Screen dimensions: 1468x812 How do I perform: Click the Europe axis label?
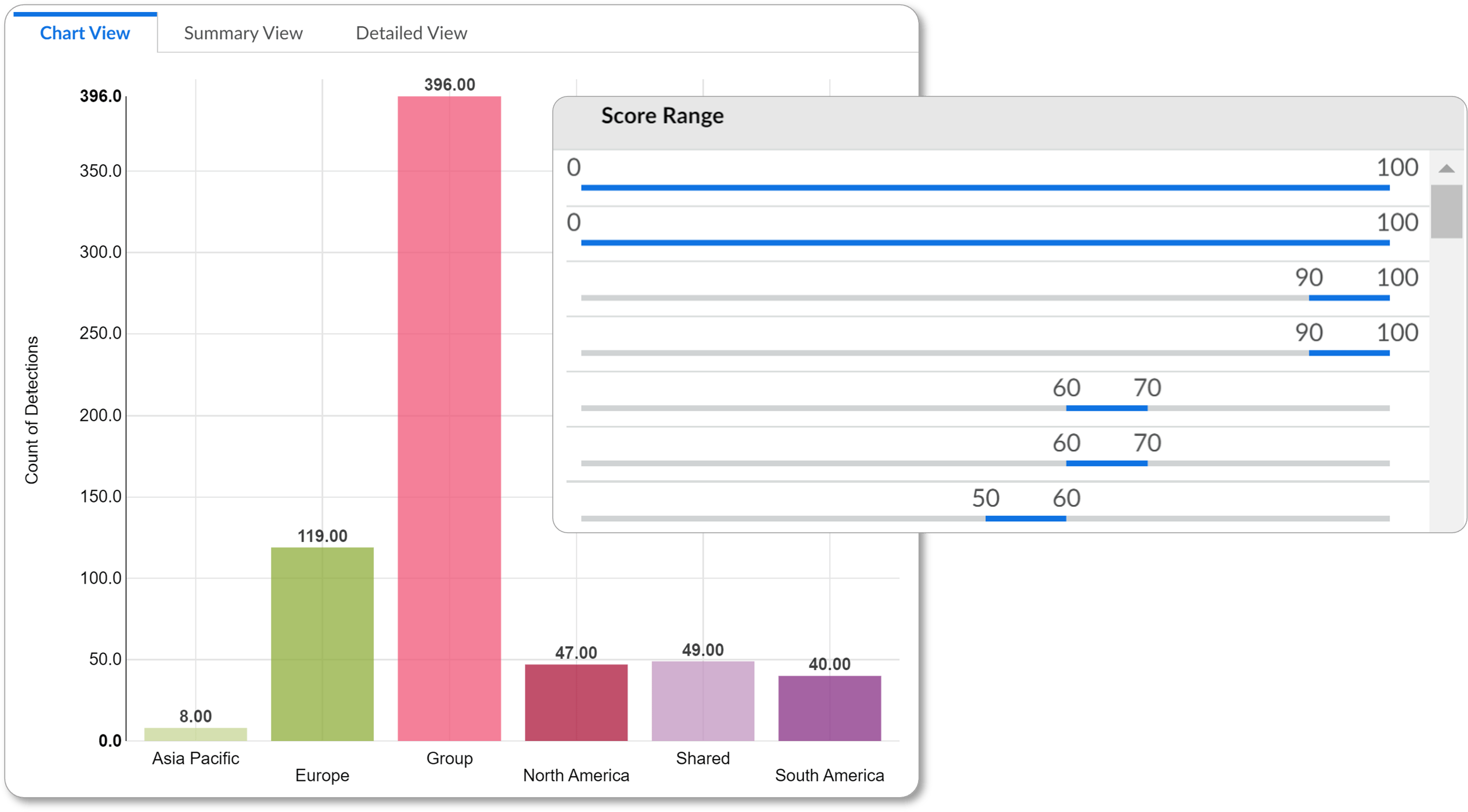click(x=322, y=776)
